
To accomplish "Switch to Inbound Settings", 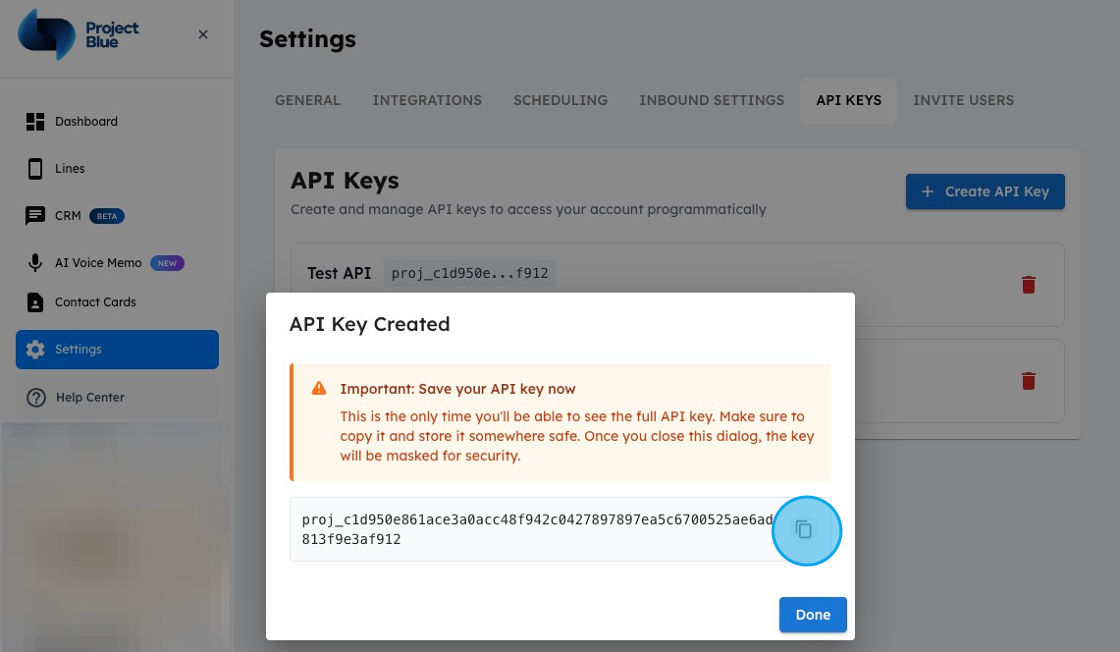I will pyautogui.click(x=711, y=100).
